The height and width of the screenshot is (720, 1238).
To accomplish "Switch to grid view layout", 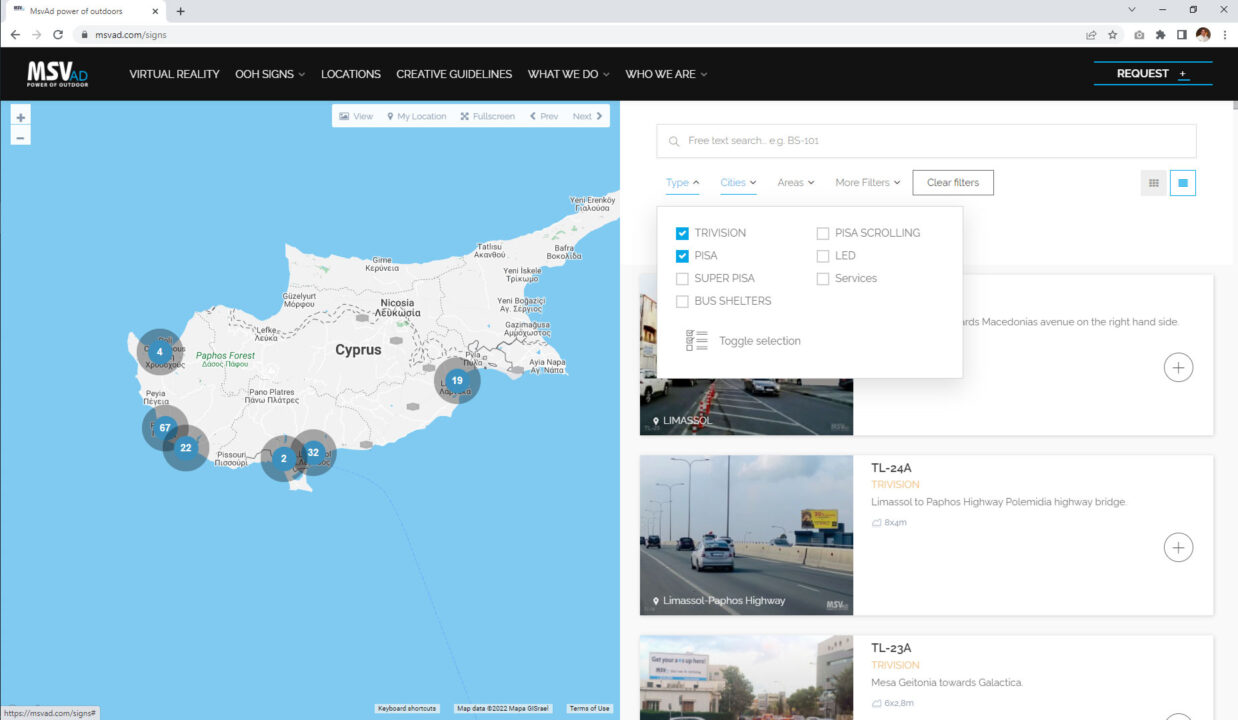I will pyautogui.click(x=1154, y=183).
